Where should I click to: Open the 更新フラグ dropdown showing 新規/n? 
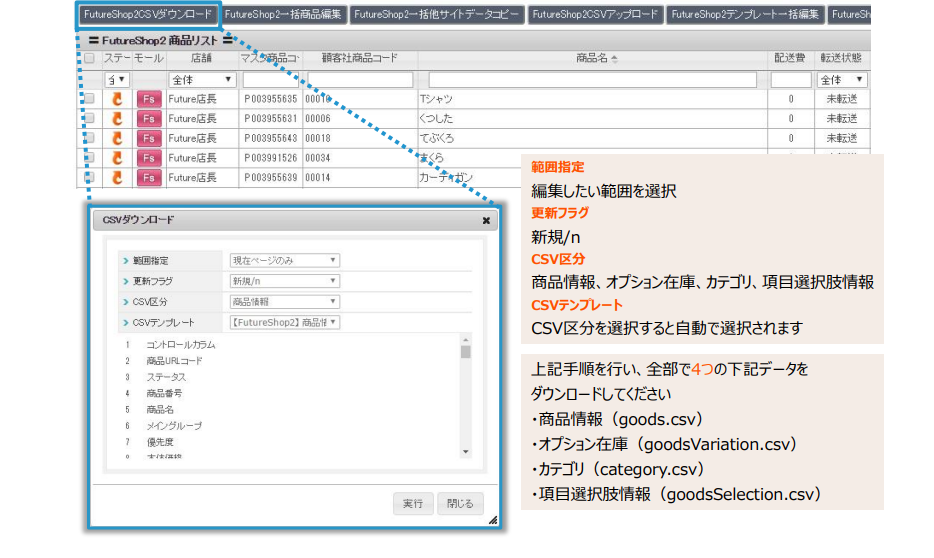(285, 281)
